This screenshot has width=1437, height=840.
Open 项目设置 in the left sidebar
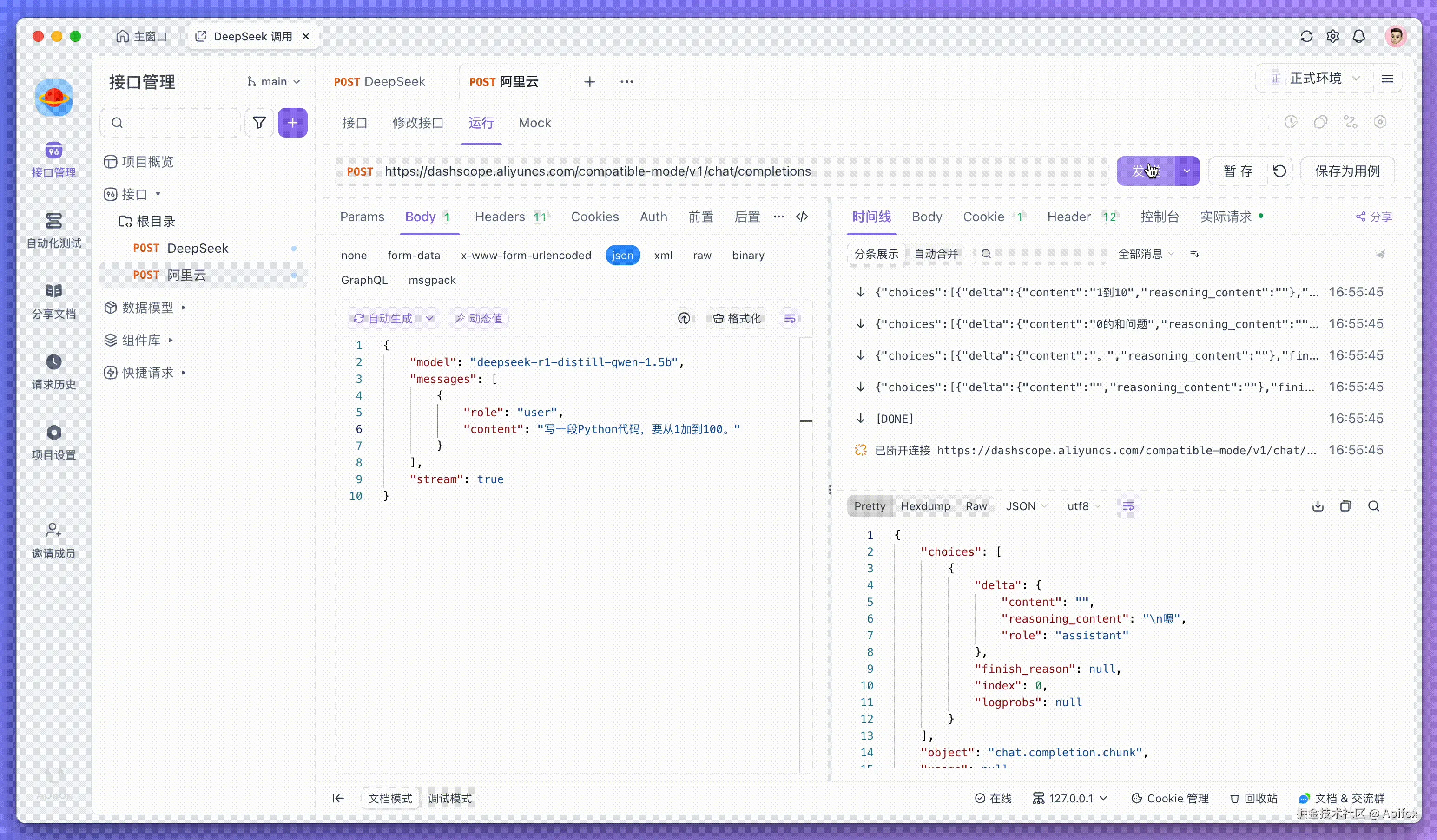click(53, 442)
